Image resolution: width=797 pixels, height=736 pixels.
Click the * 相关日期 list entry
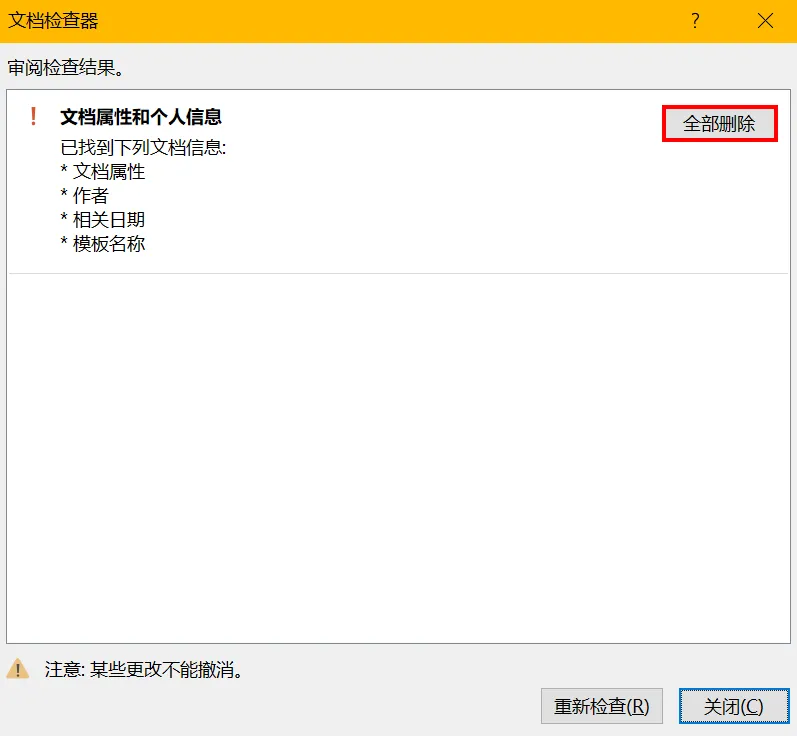[x=103, y=220]
